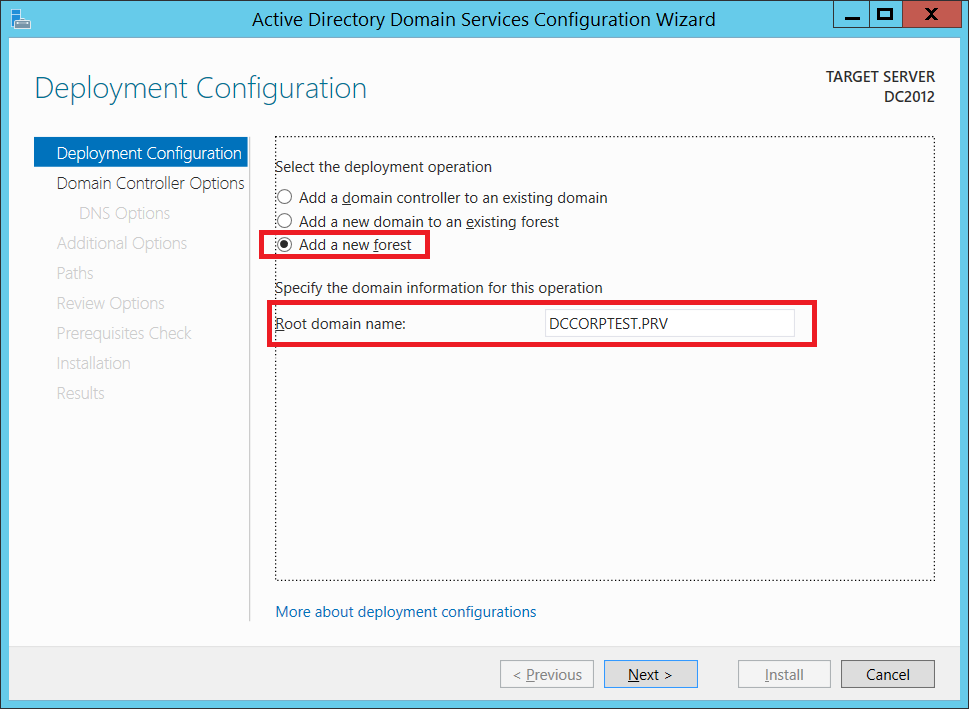
Task: Click the Install button
Action: (784, 674)
